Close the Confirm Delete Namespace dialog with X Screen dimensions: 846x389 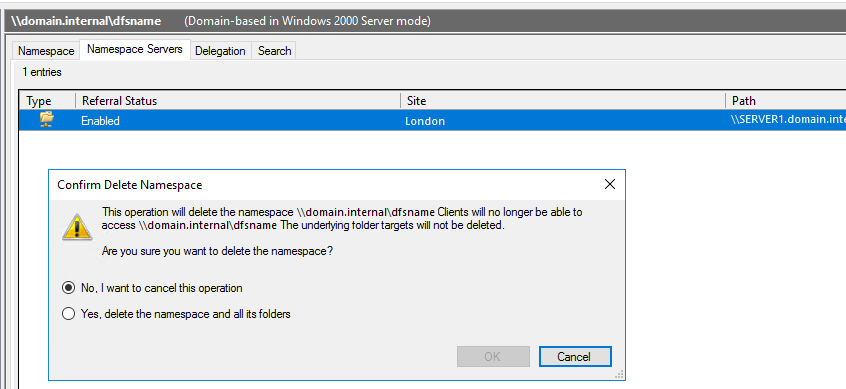point(610,185)
